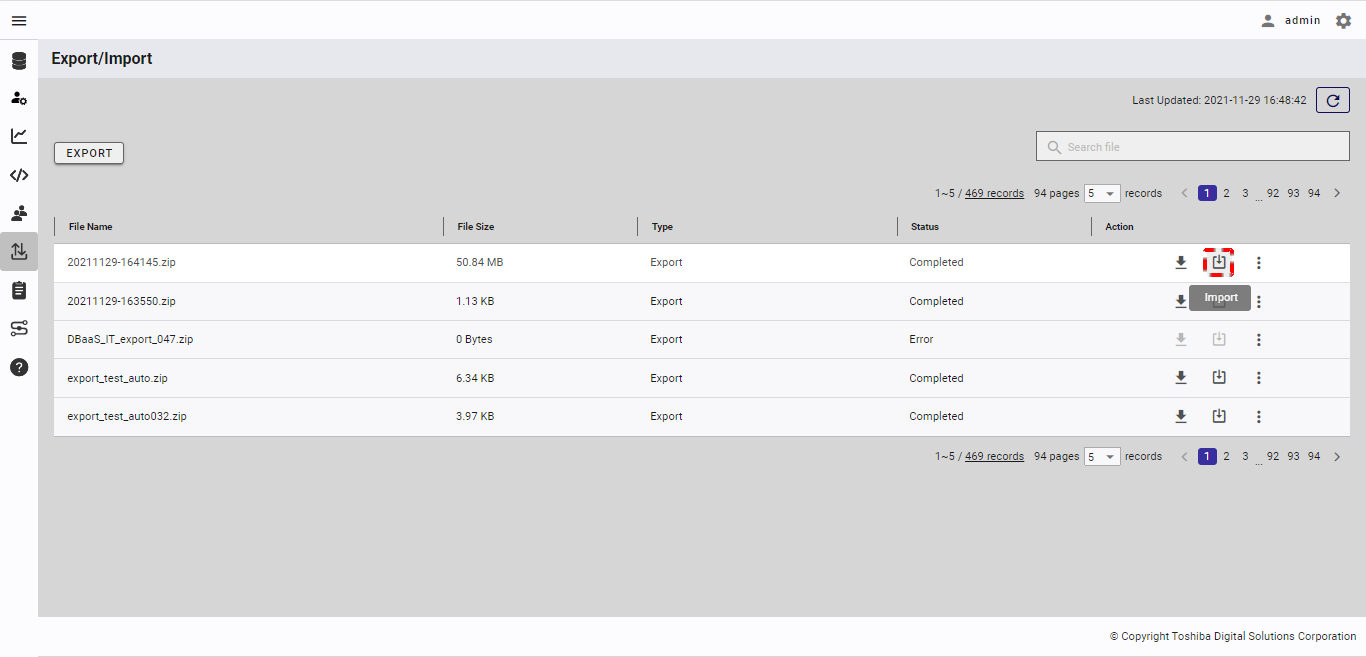
Task: Open the group users icon in sidebar
Action: pyautogui.click(x=19, y=213)
